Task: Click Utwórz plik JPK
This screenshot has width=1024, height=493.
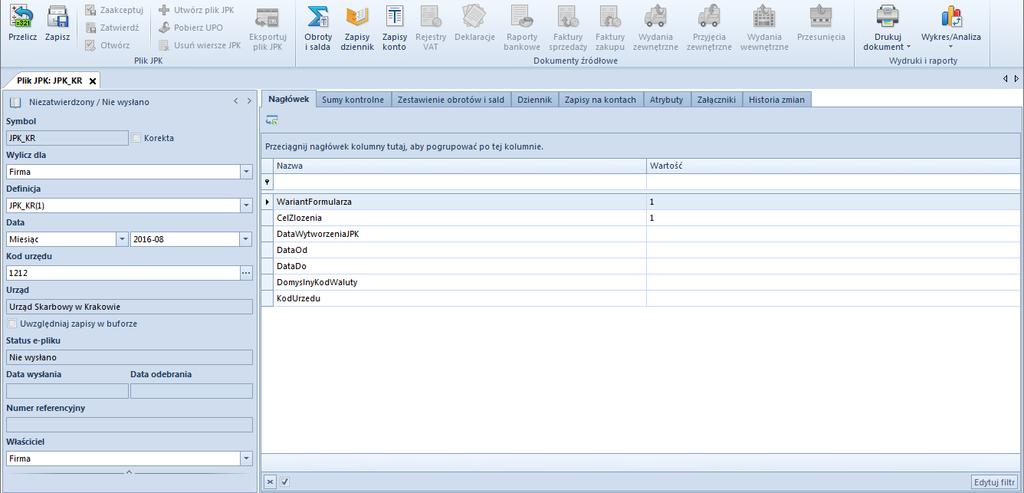Action: pyautogui.click(x=197, y=10)
